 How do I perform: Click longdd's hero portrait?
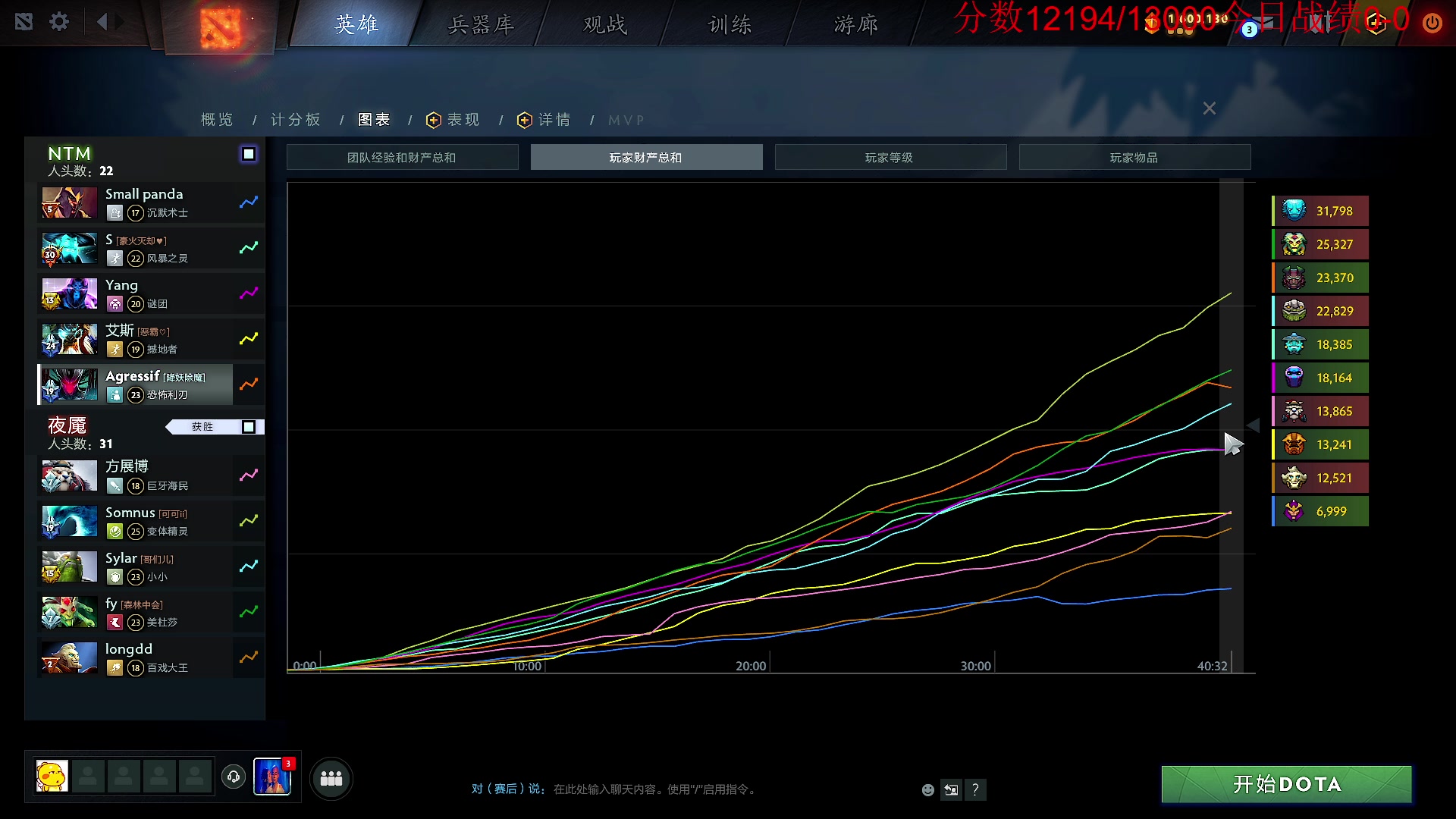coord(69,657)
